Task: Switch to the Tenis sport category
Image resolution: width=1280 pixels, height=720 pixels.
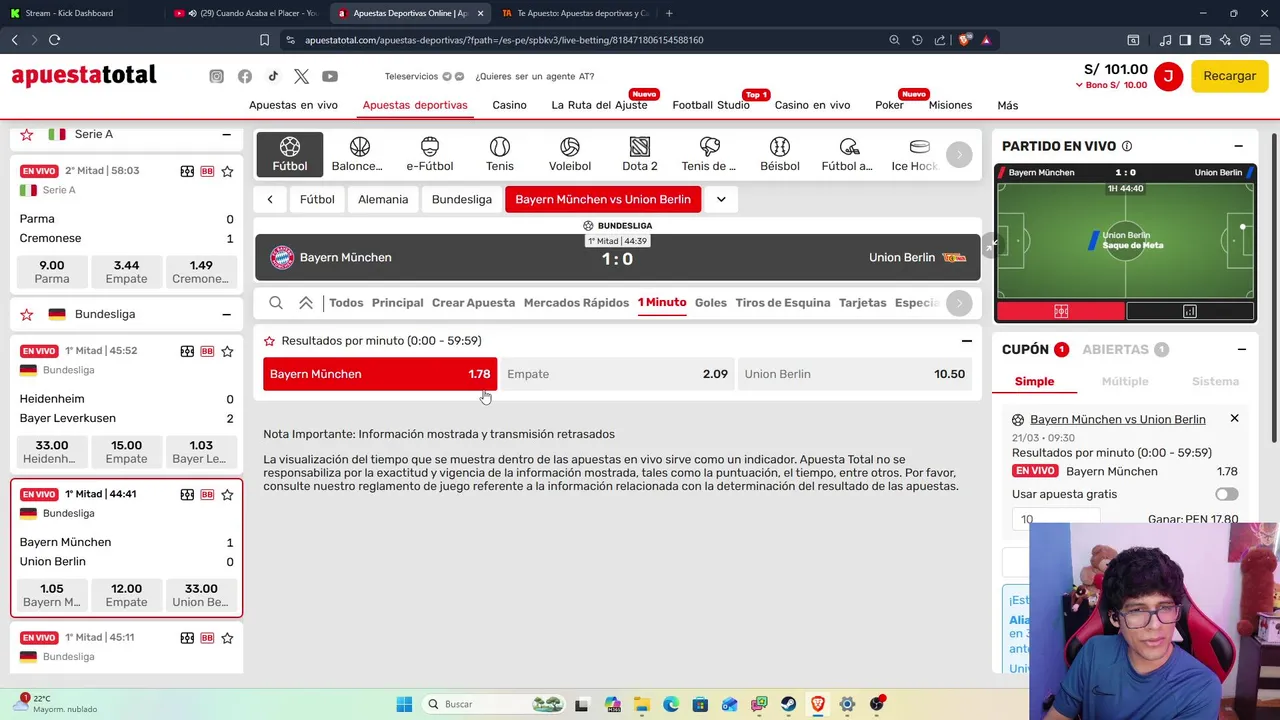Action: [x=500, y=154]
